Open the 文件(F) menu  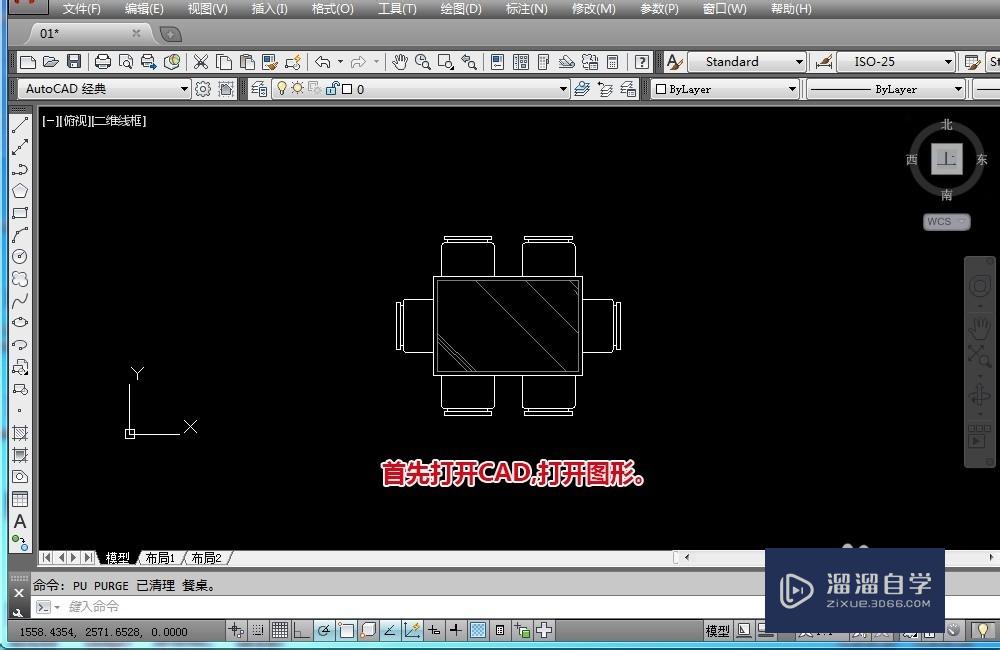82,9
